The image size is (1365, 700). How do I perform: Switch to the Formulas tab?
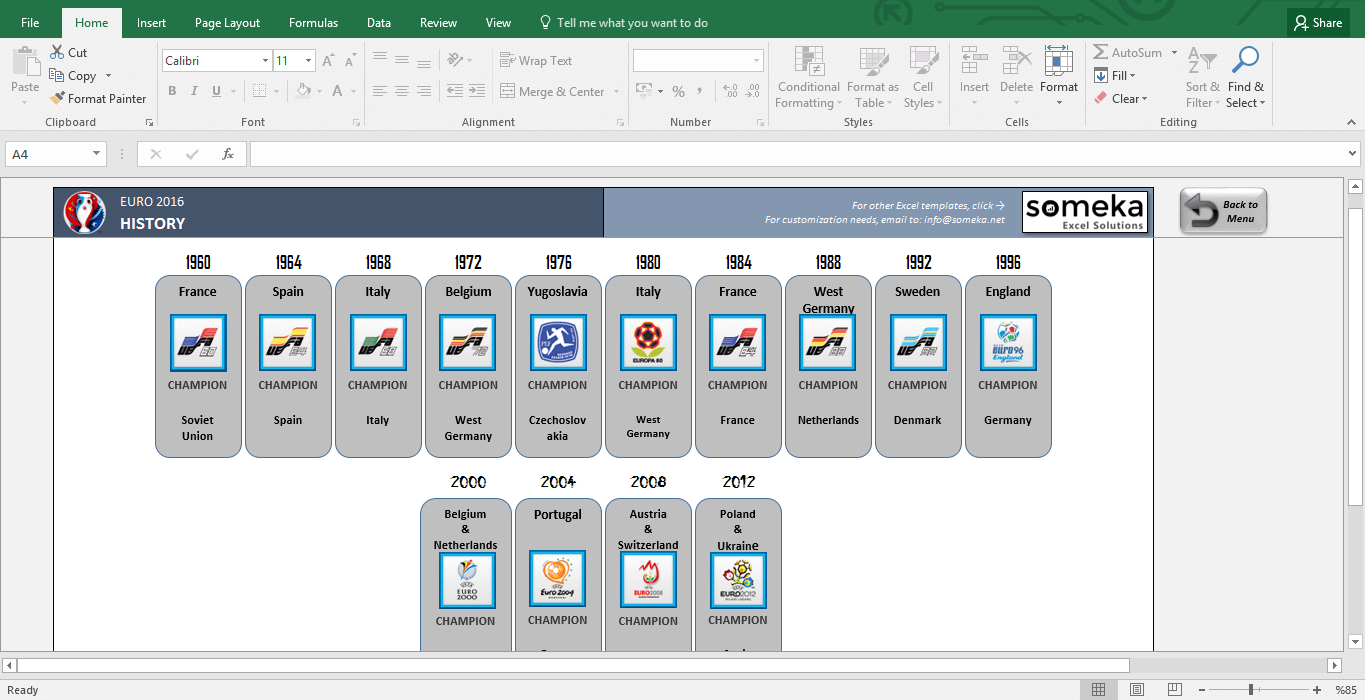313,23
